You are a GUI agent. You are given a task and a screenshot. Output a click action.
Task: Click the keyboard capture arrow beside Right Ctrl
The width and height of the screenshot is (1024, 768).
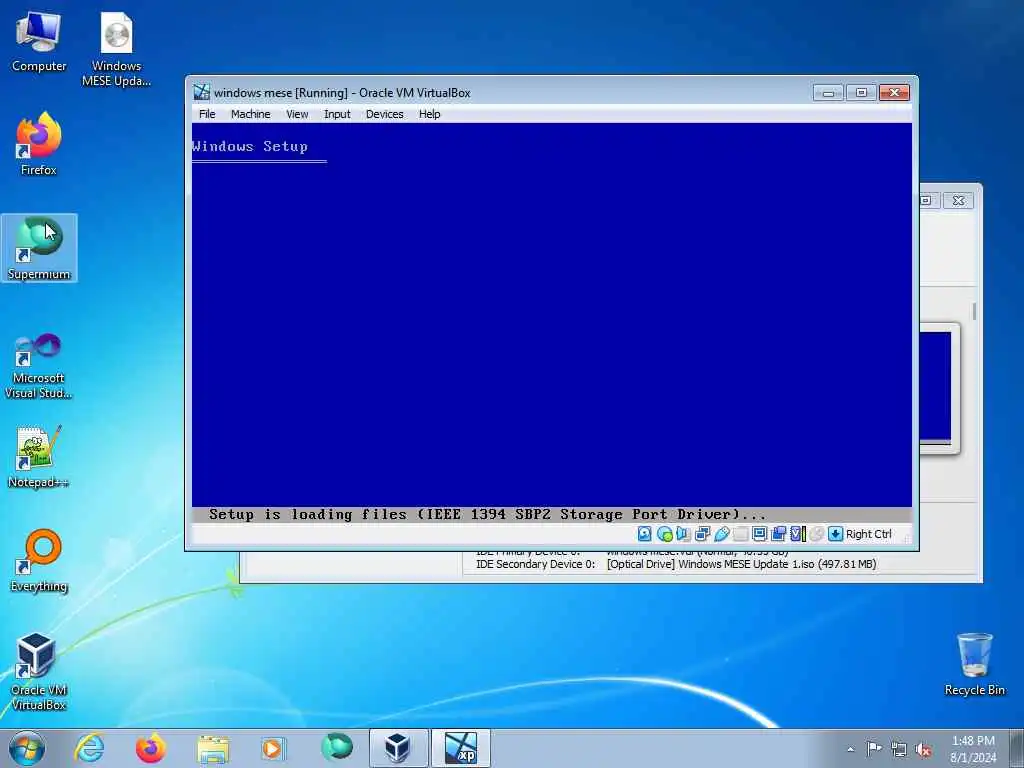(835, 534)
